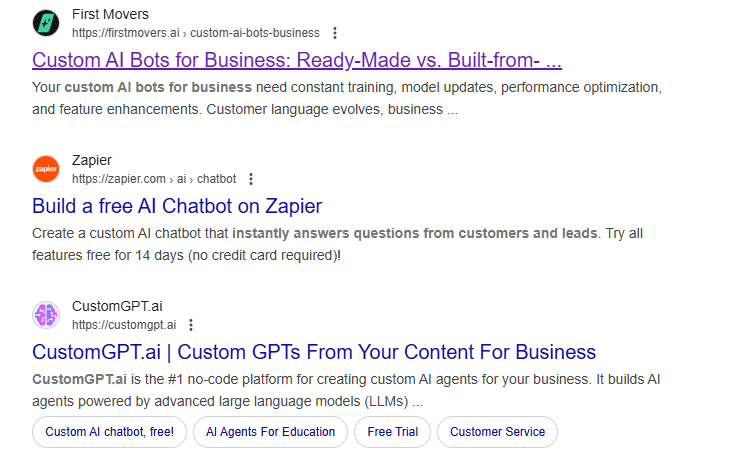Click the https://customgpt.ai URL text
The height and width of the screenshot is (465, 749).
[124, 325]
